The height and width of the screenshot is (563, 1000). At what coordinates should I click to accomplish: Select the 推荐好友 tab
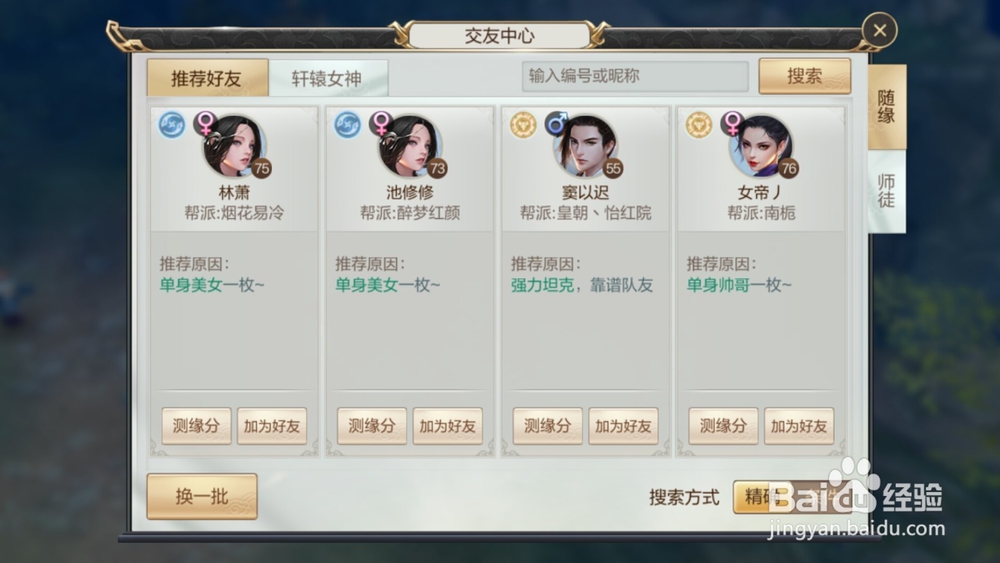click(x=207, y=78)
